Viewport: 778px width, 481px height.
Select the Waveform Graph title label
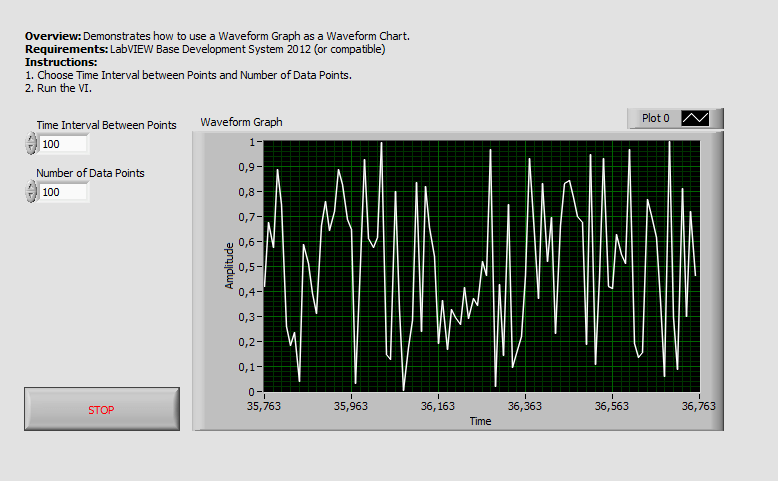241,122
